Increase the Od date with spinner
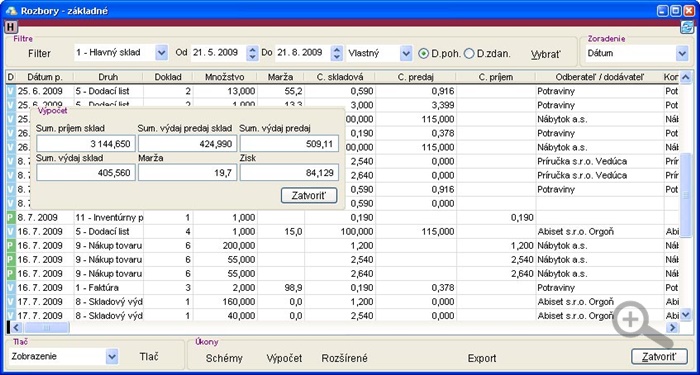Screen dimensions: 700x375 pos(253,50)
